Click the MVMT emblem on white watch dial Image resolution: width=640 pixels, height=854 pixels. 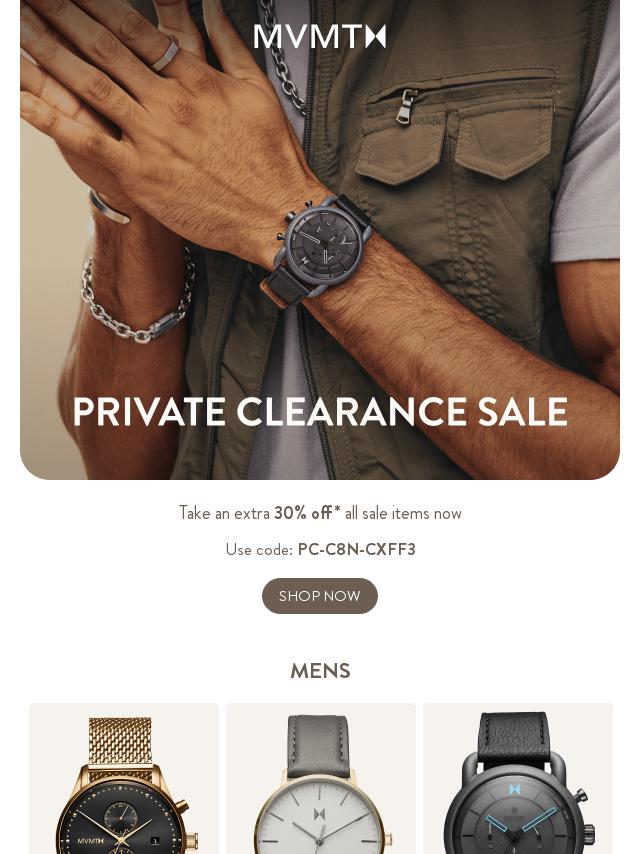(320, 815)
